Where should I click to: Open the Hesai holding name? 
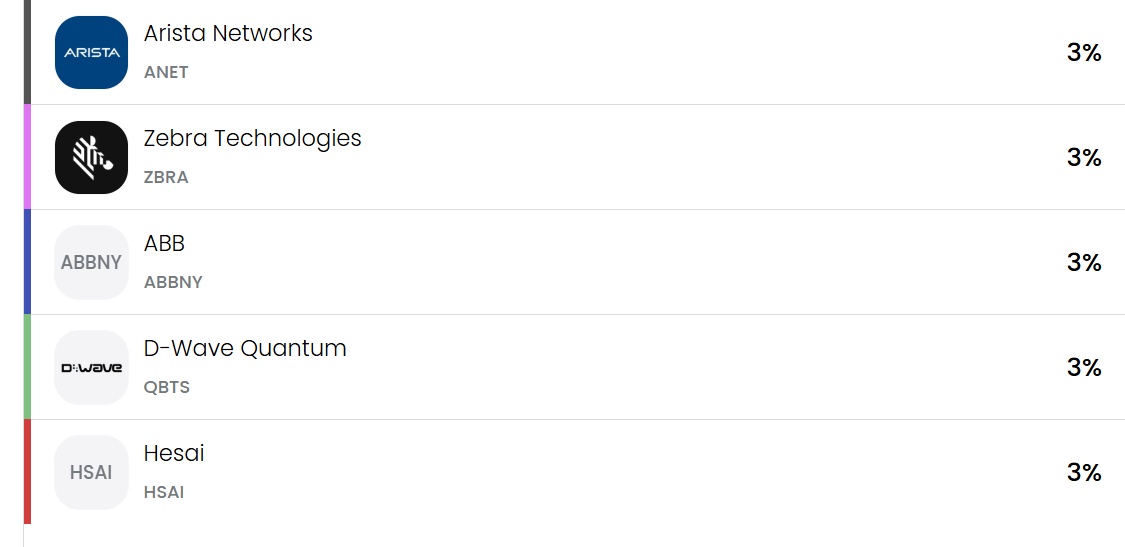174,453
